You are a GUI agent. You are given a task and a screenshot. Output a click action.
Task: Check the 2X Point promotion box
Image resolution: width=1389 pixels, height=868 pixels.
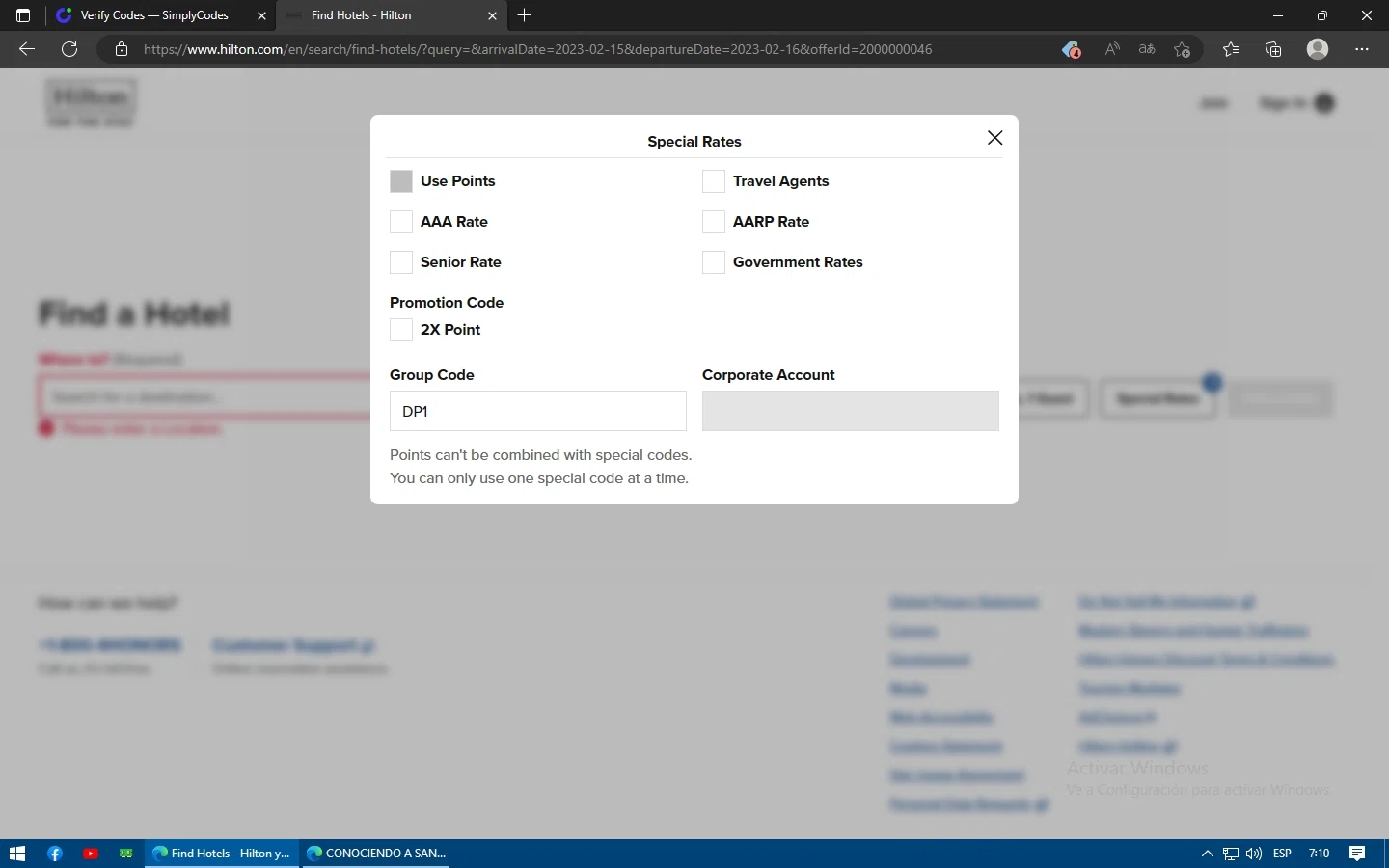click(x=401, y=330)
